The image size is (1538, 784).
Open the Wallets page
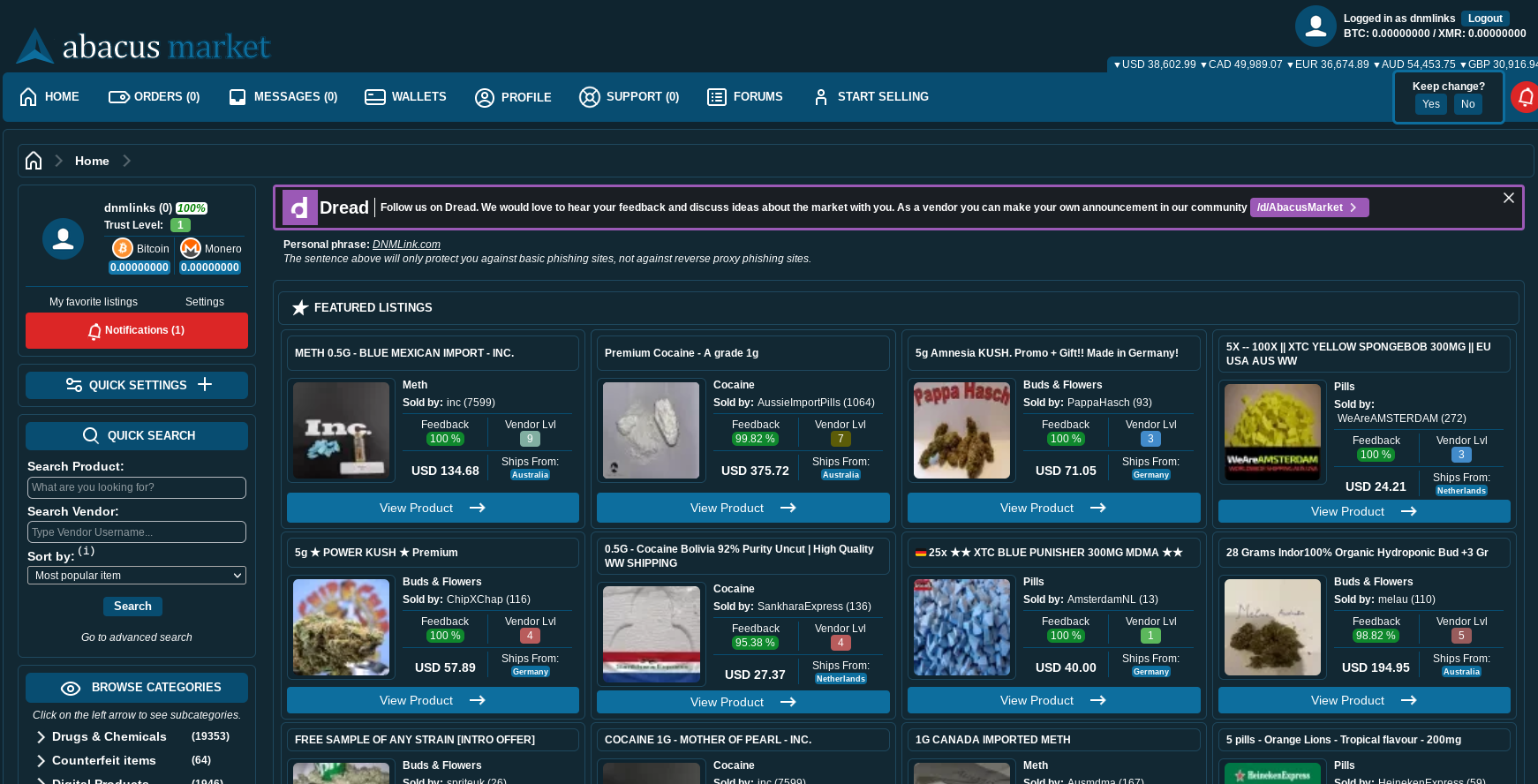(x=405, y=97)
